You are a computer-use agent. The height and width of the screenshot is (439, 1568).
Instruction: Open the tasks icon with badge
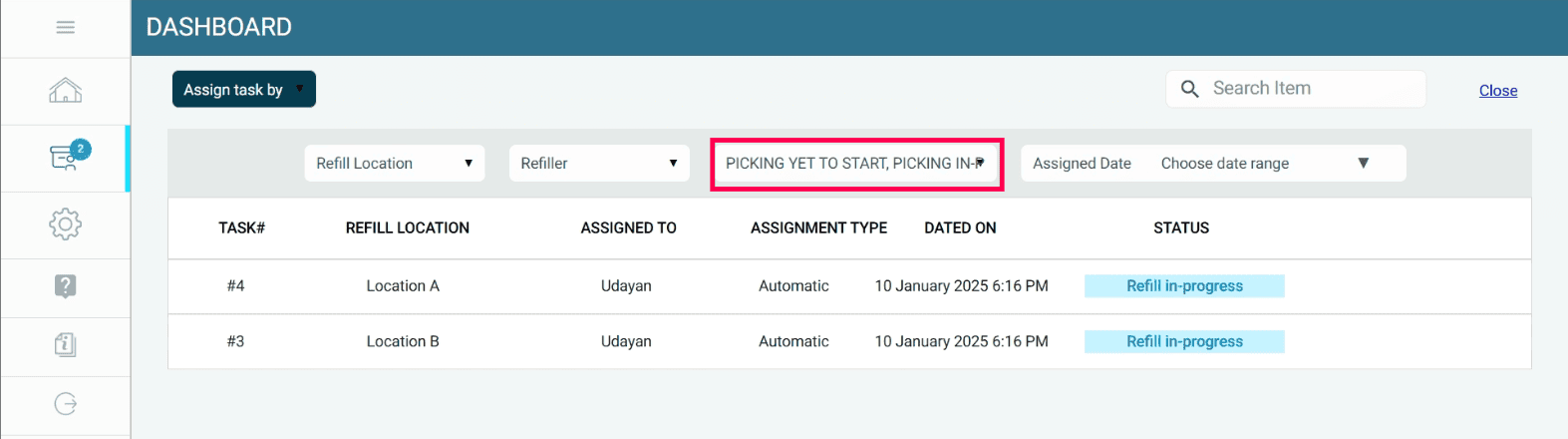66,157
